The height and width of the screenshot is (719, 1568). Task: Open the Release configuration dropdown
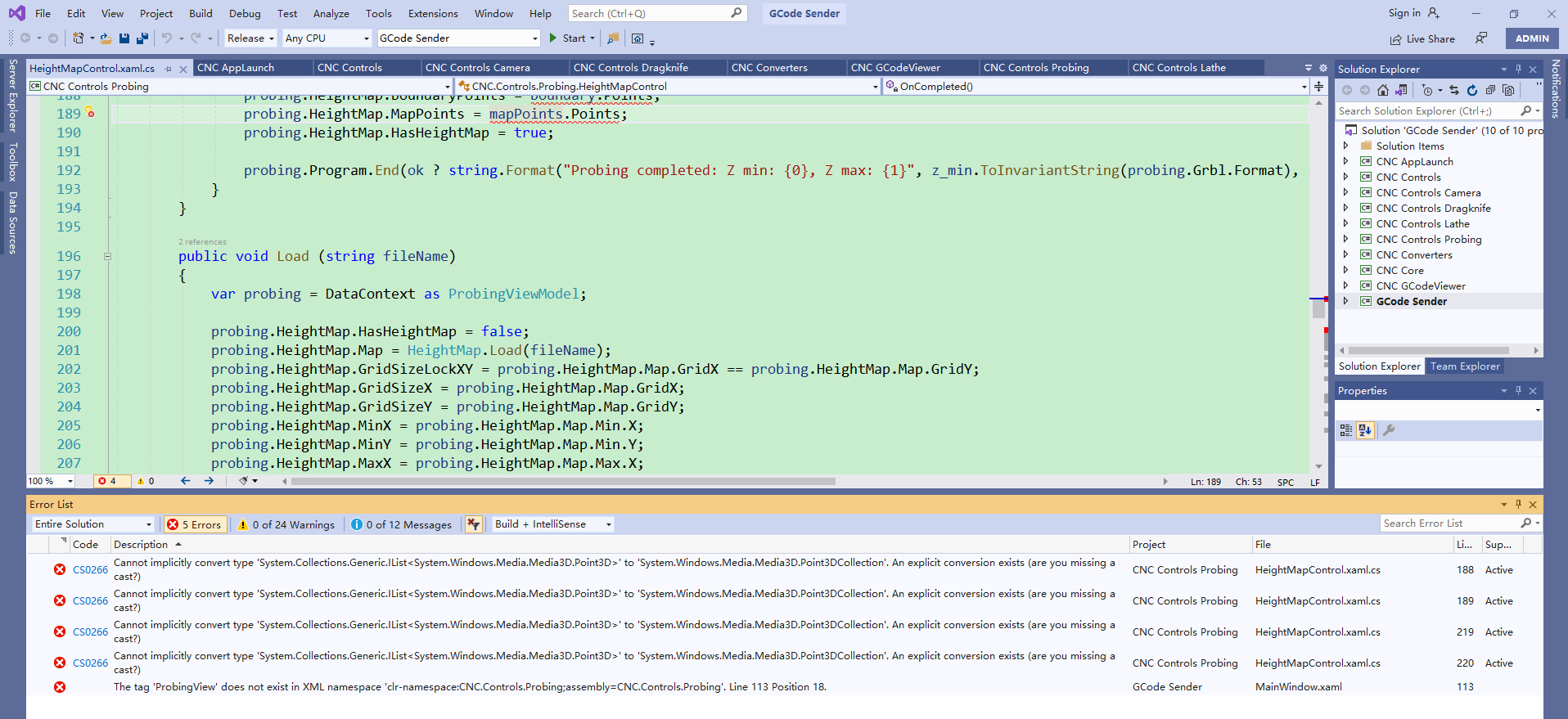(x=250, y=38)
